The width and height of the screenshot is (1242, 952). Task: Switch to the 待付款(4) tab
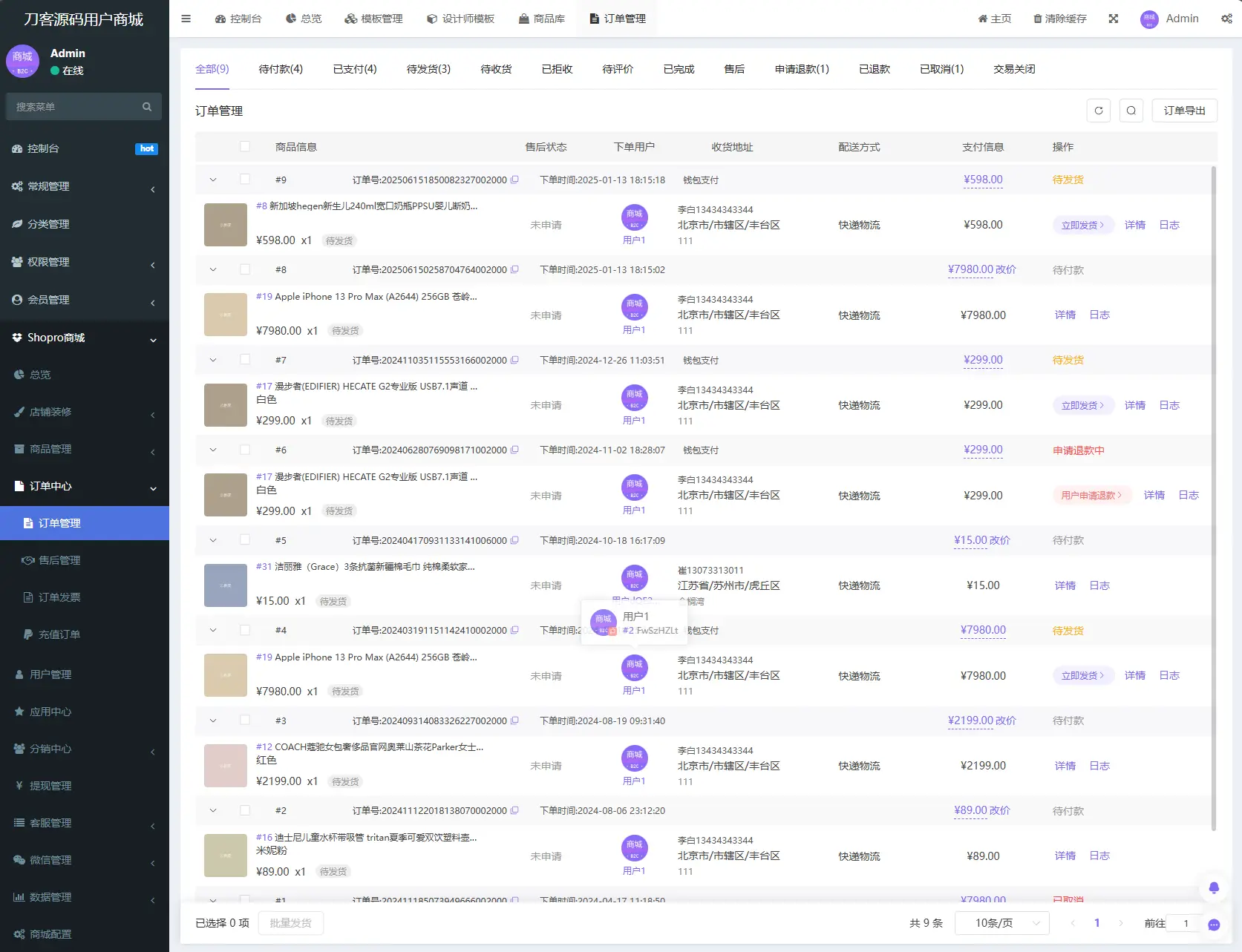(x=281, y=68)
